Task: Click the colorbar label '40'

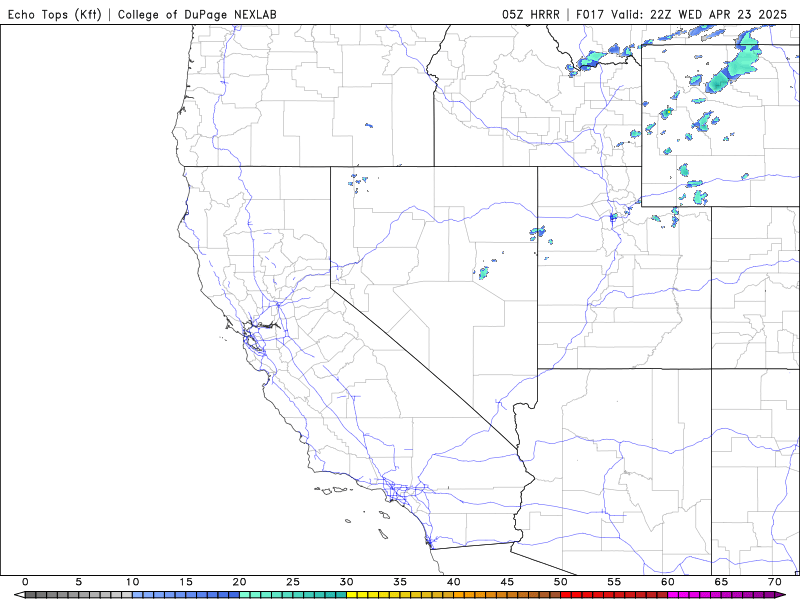Action: (454, 582)
